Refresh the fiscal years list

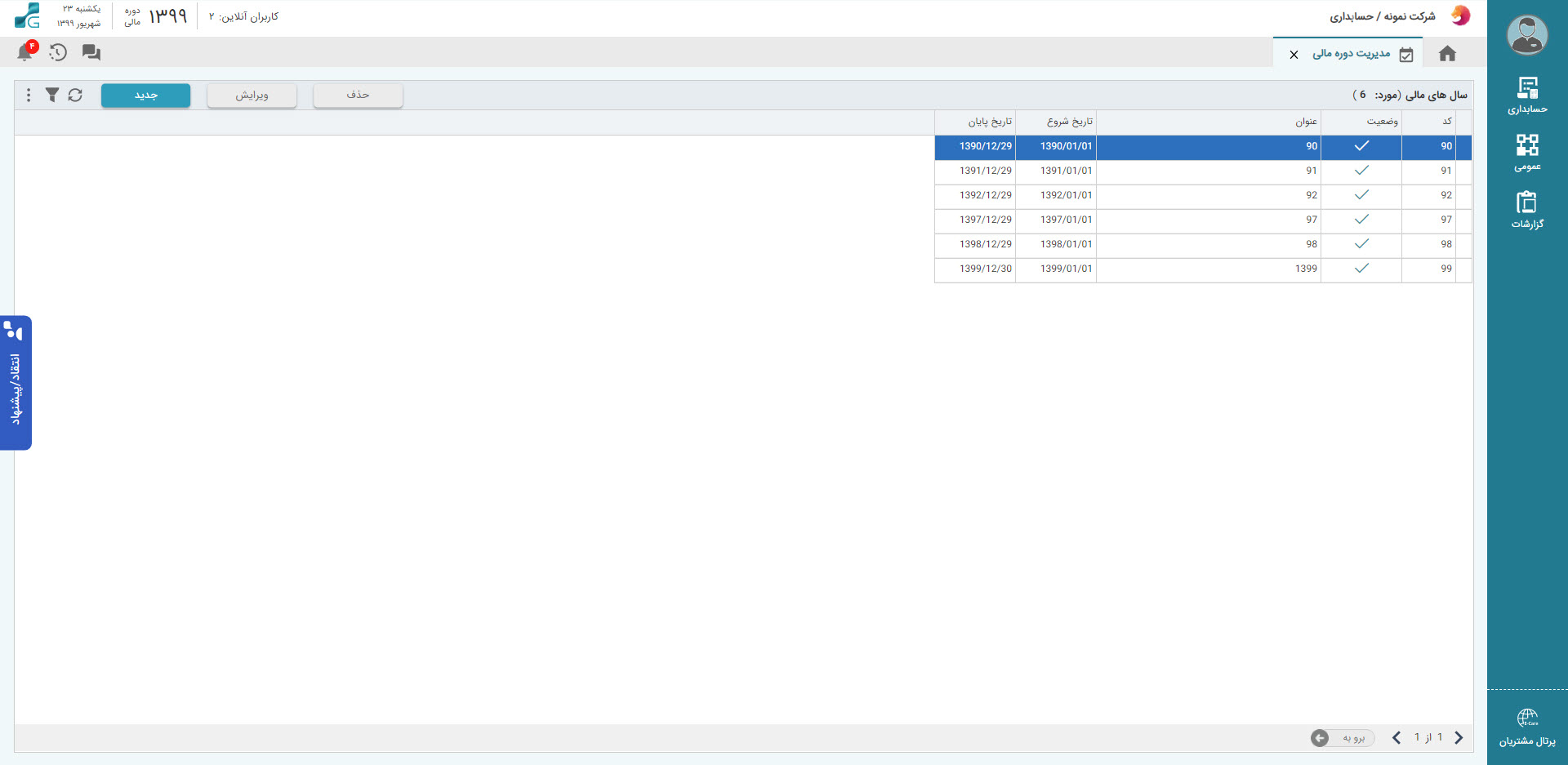[75, 95]
